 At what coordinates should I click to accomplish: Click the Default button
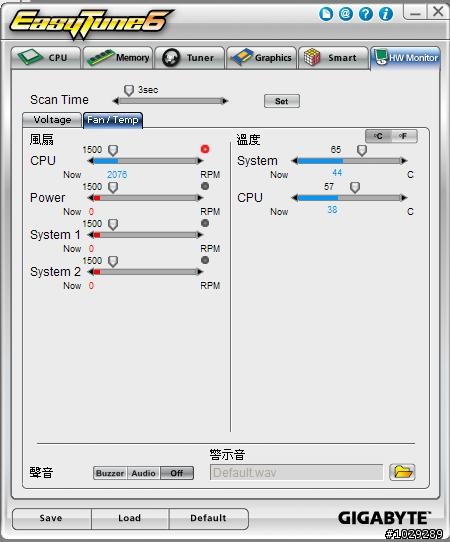point(208,518)
